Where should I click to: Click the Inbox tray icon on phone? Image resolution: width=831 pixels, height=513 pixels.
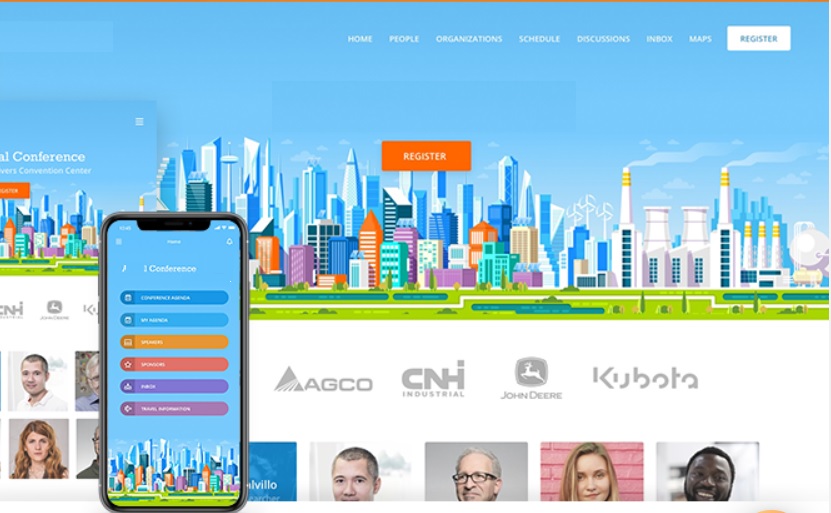tap(128, 386)
